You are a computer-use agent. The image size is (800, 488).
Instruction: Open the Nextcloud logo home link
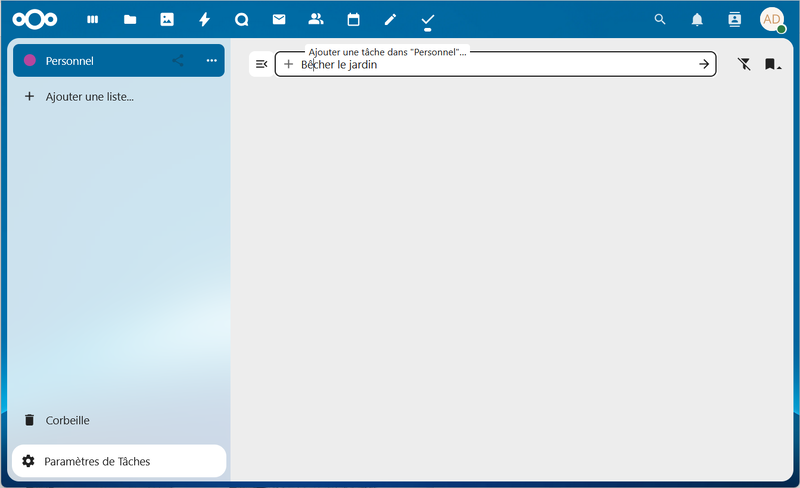(x=35, y=19)
